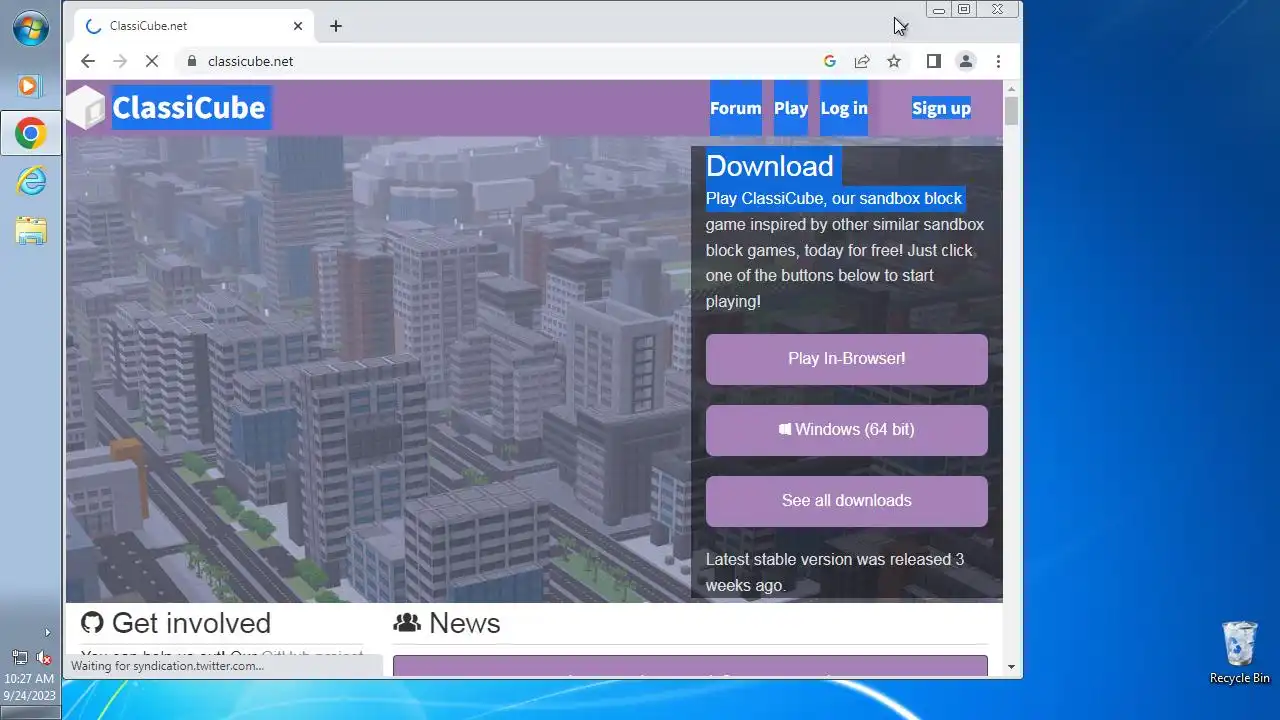The height and width of the screenshot is (720, 1280).
Task: Click the Chrome forward arrow
Action: pos(120,61)
